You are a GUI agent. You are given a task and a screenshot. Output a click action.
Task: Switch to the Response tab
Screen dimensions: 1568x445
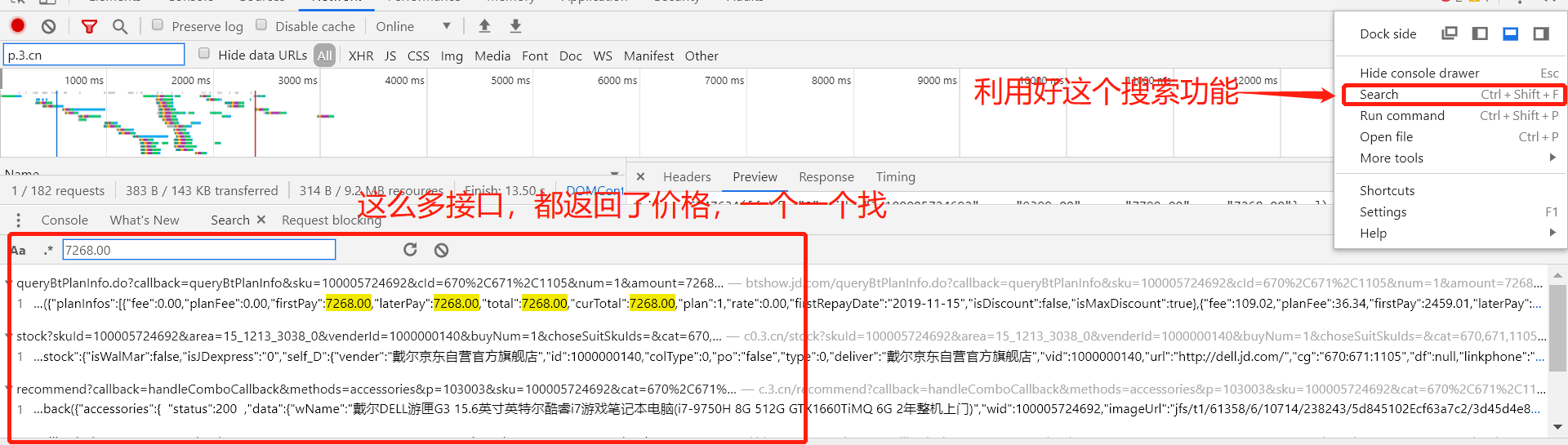click(x=826, y=176)
